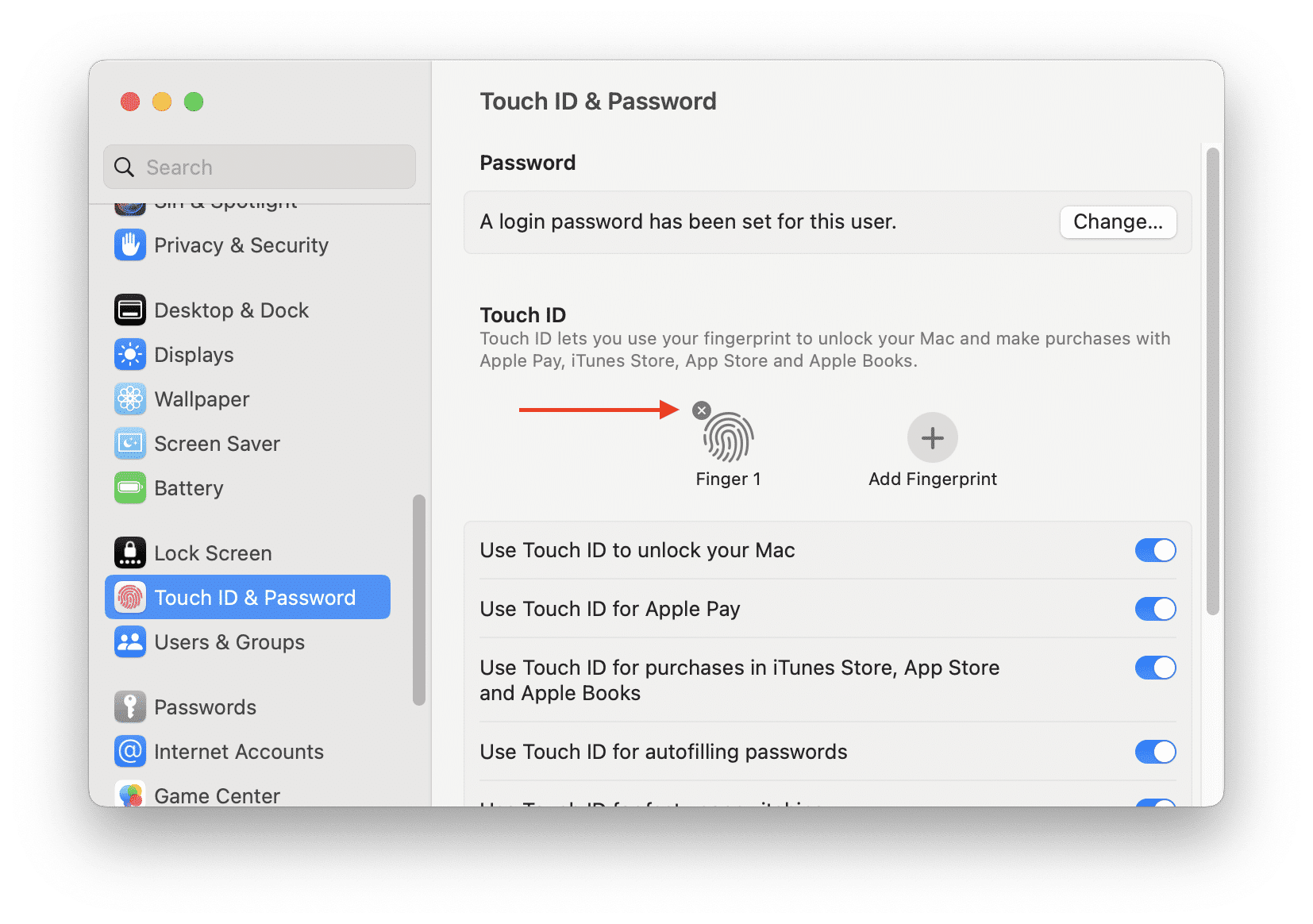1313x924 pixels.
Task: Click the Battery icon in sidebar
Action: (x=130, y=488)
